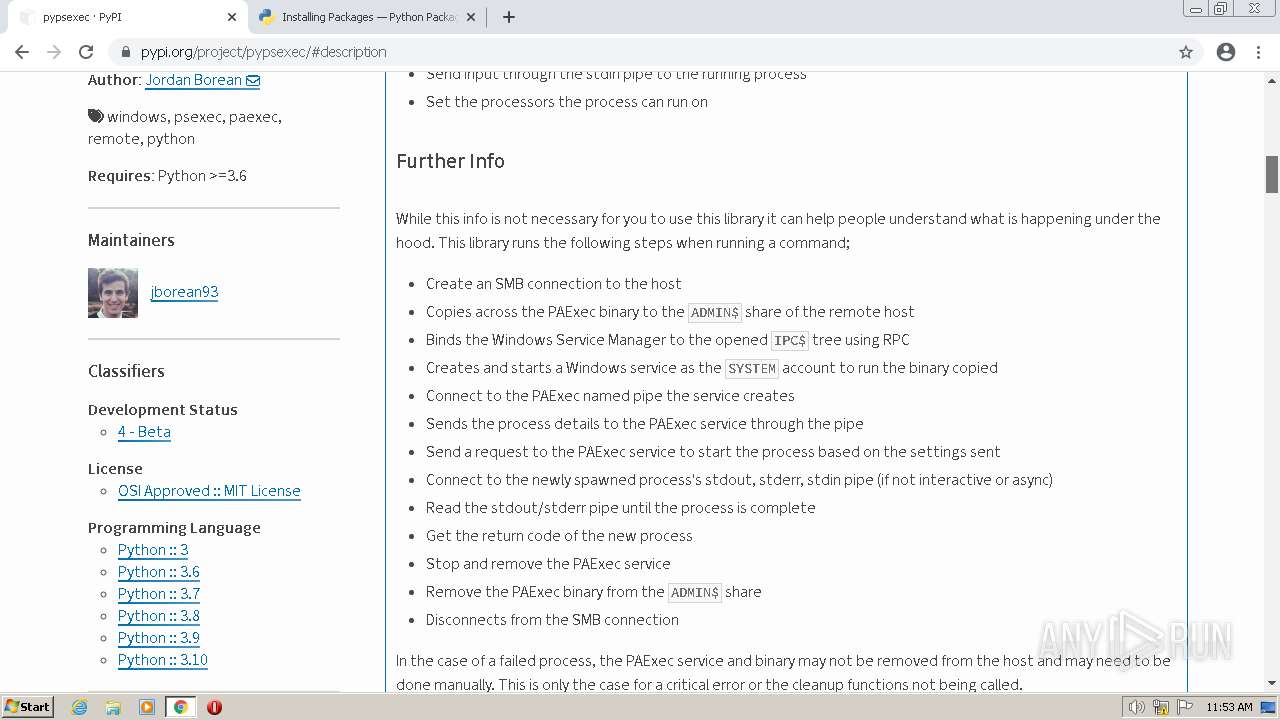Click the scrollbar up arrow
The image size is (1280, 720).
(1272, 80)
